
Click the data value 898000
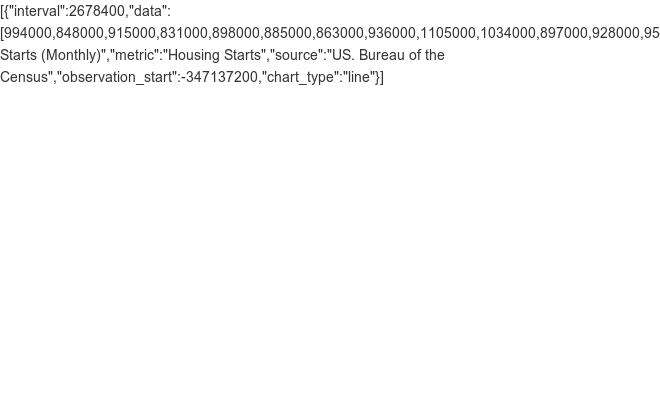click(x=236, y=33)
